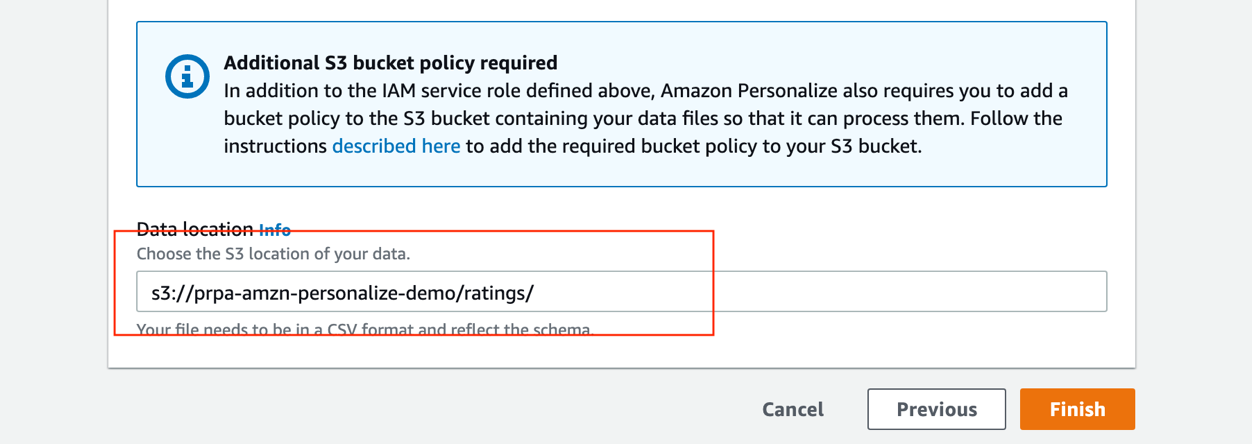Click the blue info circle icon
Image resolution: width=1252 pixels, height=444 pixels.
tap(187, 75)
